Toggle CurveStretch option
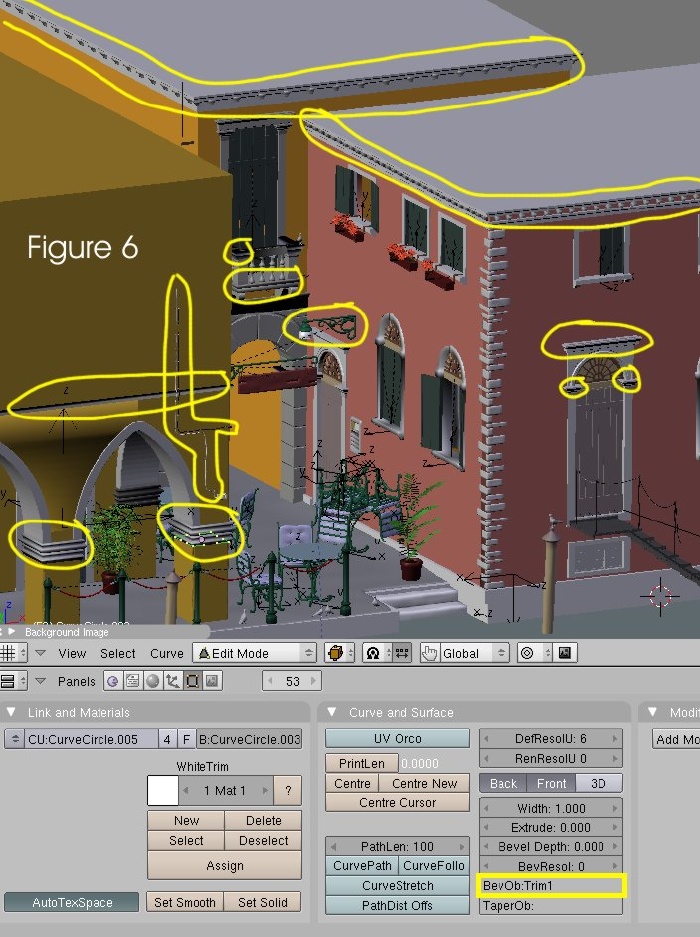 pos(398,886)
